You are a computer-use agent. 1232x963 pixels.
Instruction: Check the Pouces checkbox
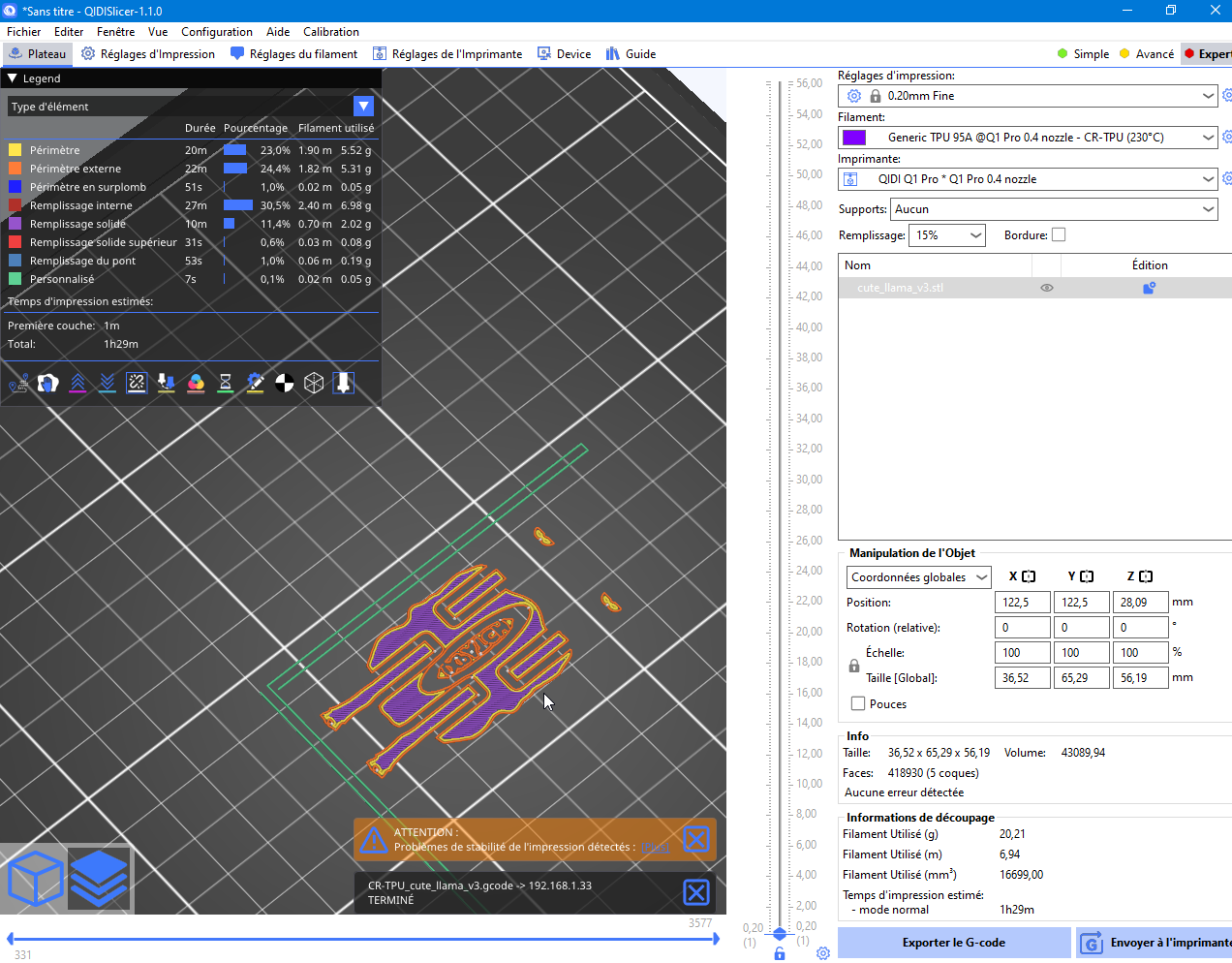pyautogui.click(x=858, y=704)
